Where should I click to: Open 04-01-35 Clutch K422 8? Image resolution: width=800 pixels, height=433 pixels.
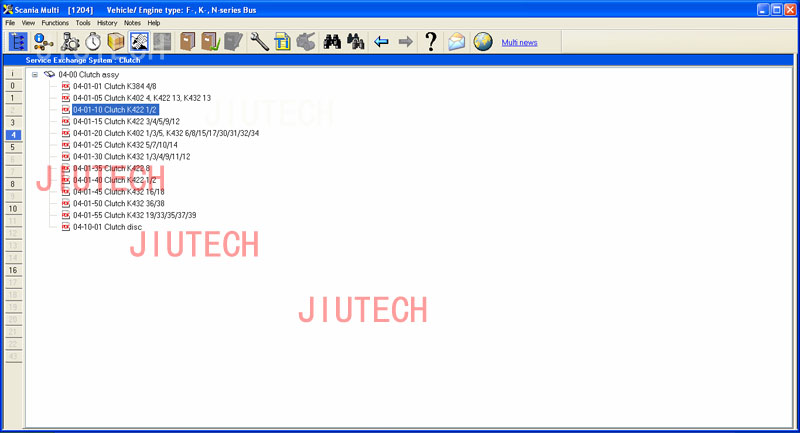coord(111,168)
